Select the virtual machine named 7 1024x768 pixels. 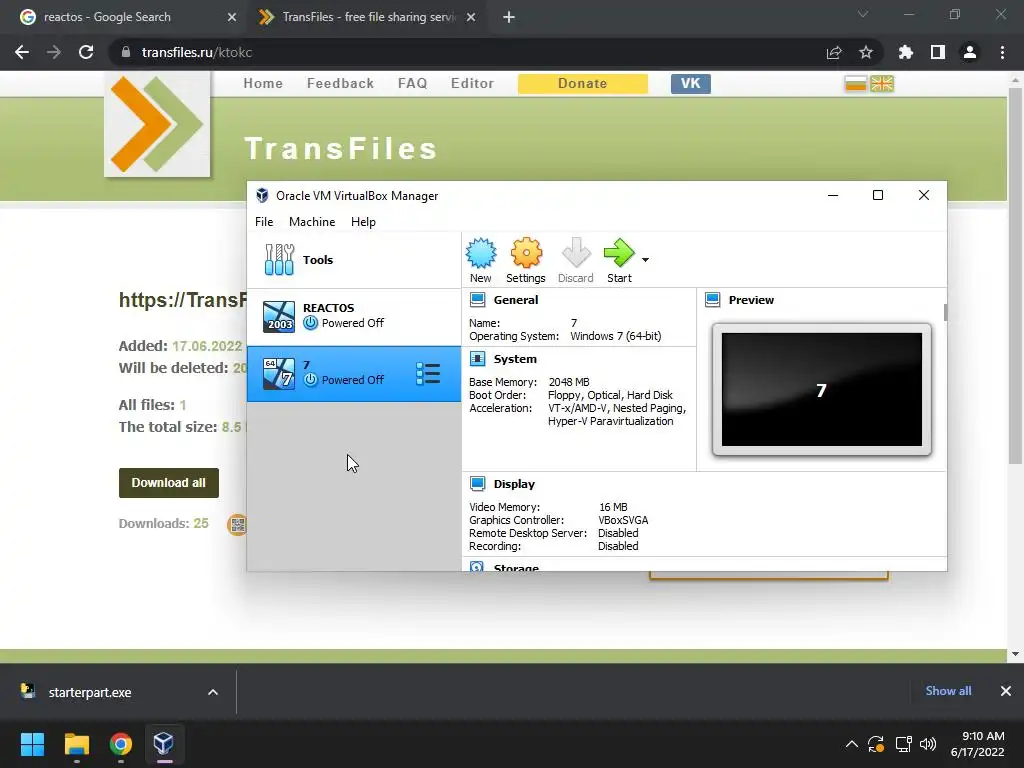(x=353, y=374)
